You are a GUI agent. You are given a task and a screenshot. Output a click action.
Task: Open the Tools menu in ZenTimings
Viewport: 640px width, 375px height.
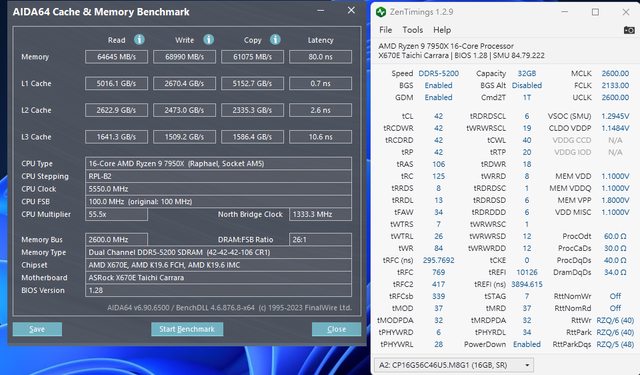(413, 30)
